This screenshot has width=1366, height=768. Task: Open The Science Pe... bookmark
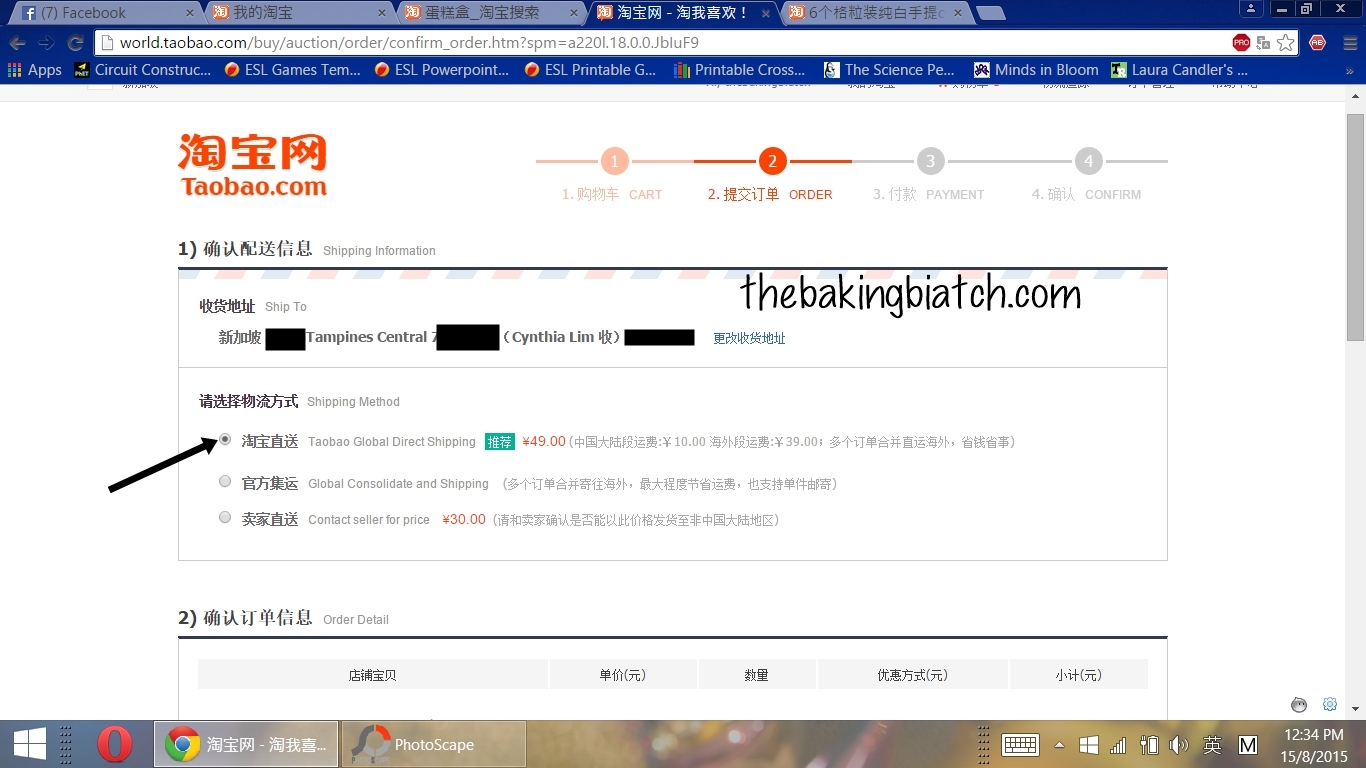point(890,70)
